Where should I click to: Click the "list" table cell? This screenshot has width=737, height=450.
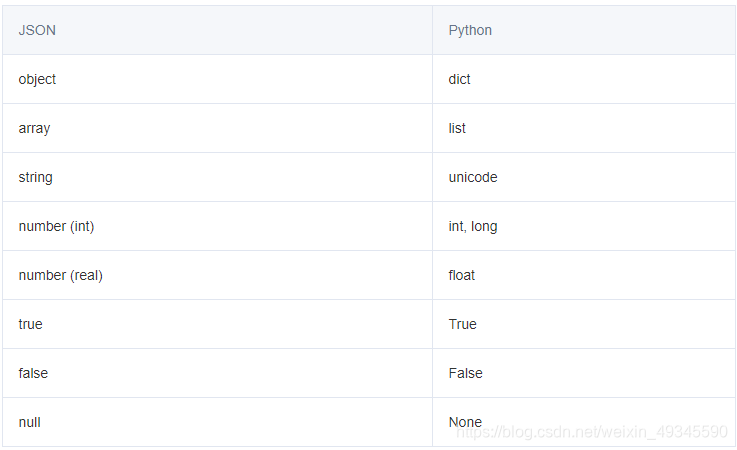[457, 128]
